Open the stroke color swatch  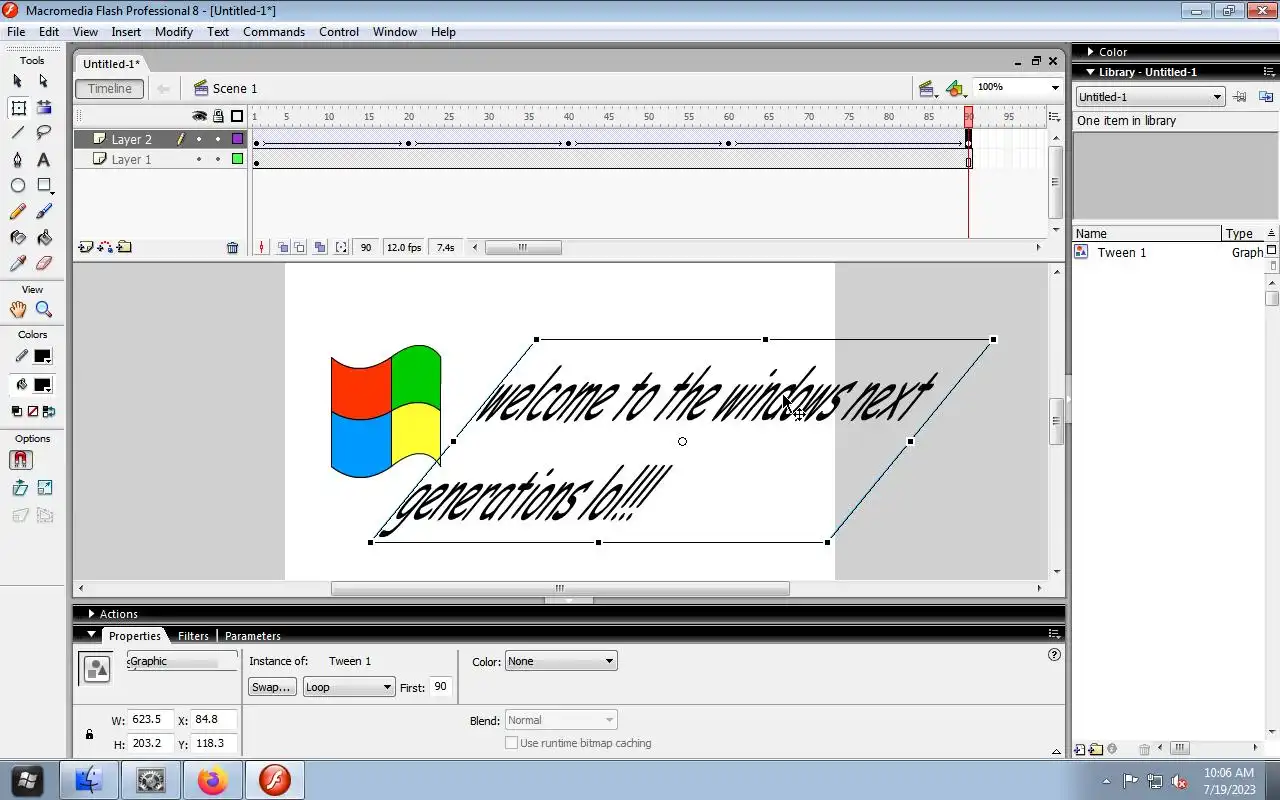[x=42, y=356]
